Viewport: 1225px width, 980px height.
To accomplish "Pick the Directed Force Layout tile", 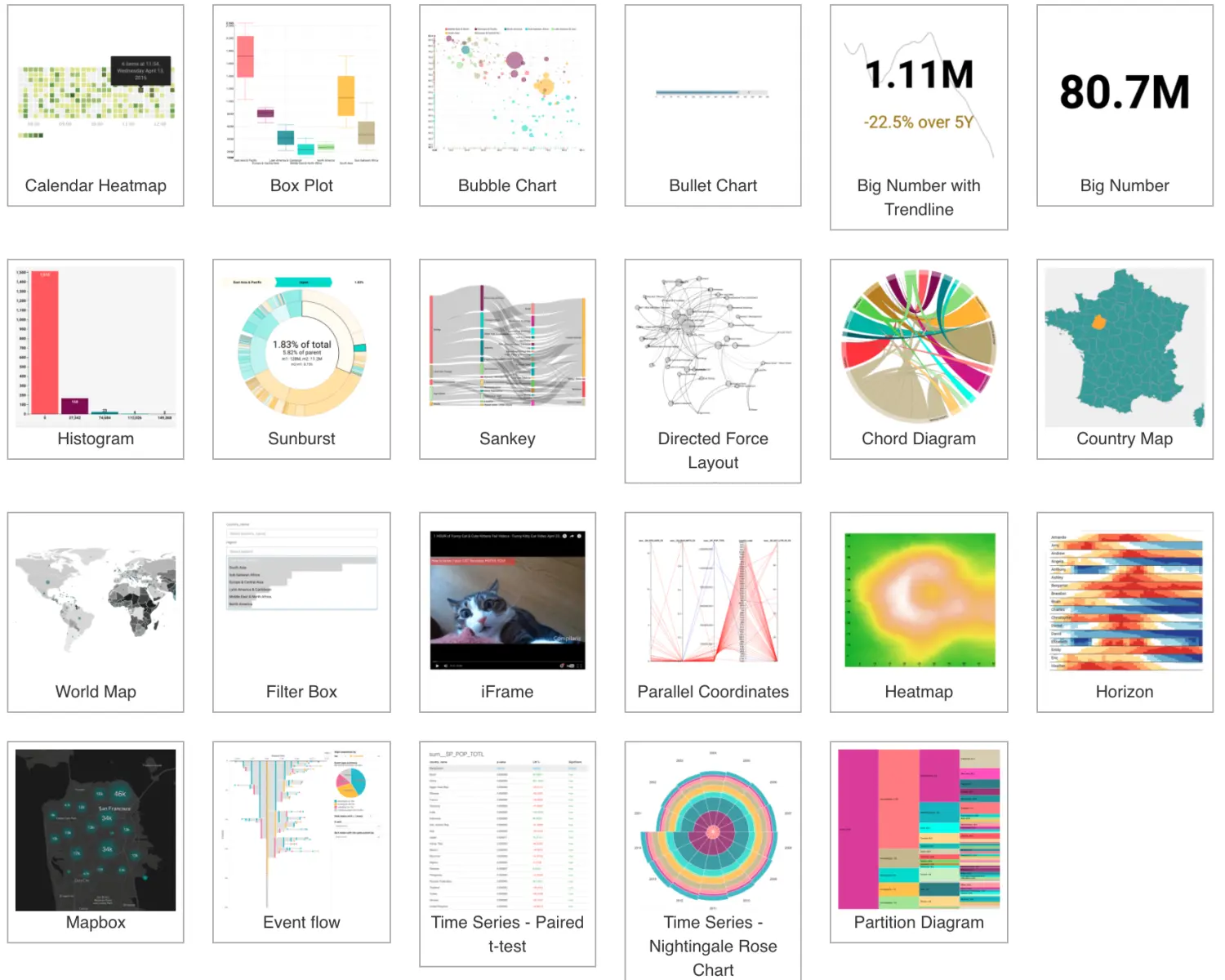I will [x=713, y=372].
